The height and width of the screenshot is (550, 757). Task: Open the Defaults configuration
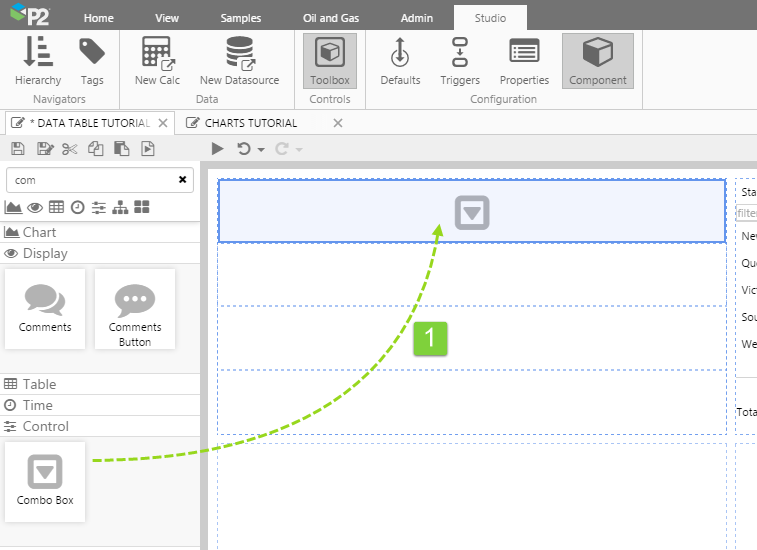click(400, 60)
